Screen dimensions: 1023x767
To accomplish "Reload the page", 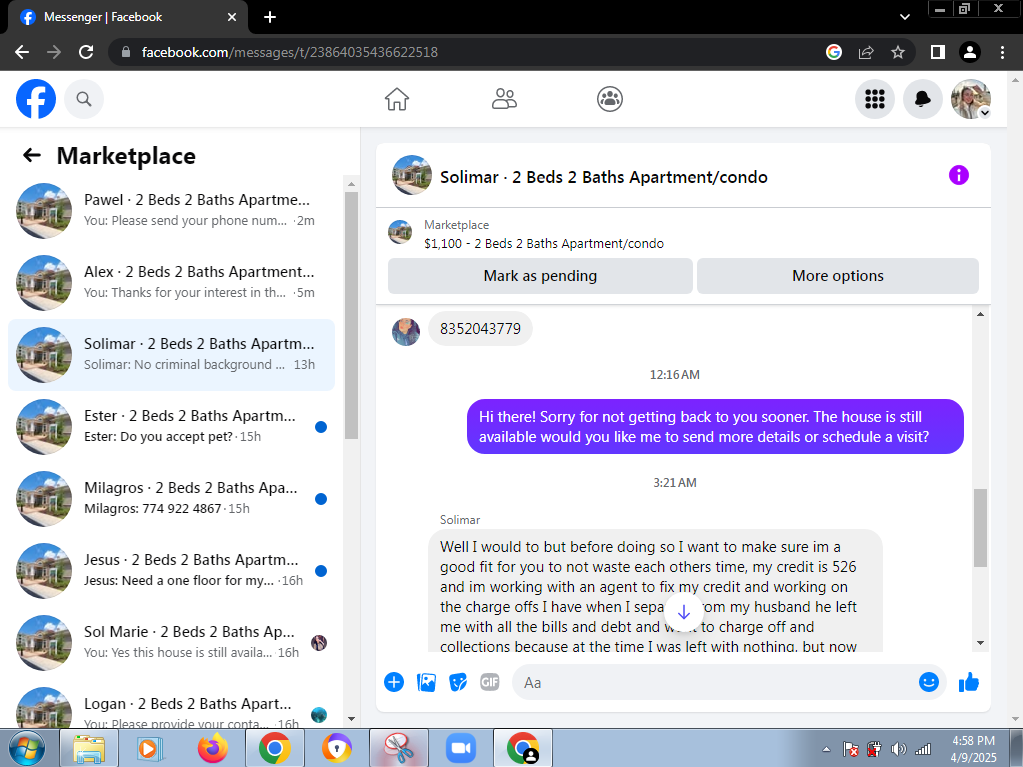I will (x=86, y=52).
